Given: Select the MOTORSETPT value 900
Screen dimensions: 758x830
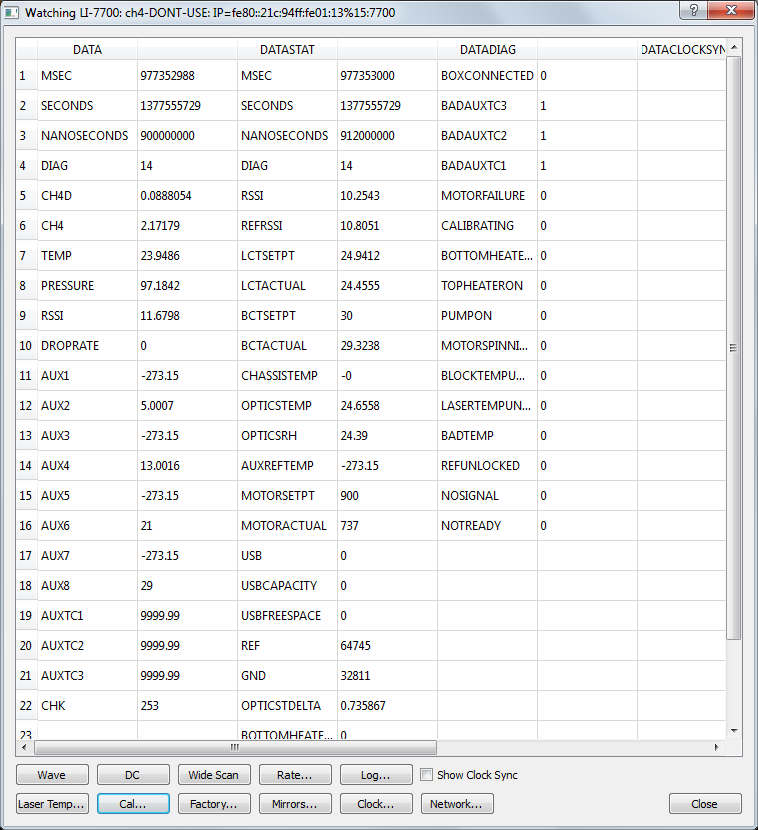Looking at the screenshot, I should (x=387, y=496).
